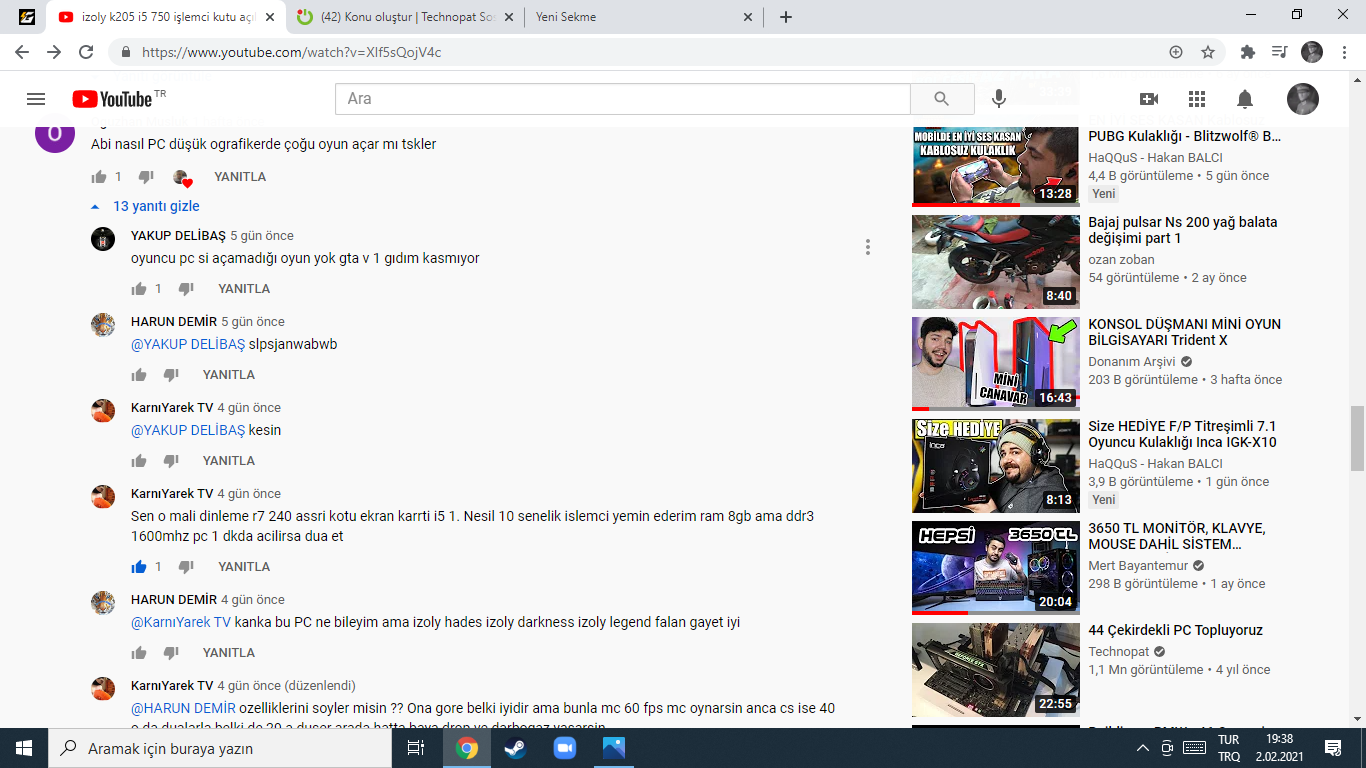This screenshot has height=768, width=1366.
Task: Dislike YAKUP DELİBAŞ's "oyuncu pc si" reply
Action: pos(186,289)
